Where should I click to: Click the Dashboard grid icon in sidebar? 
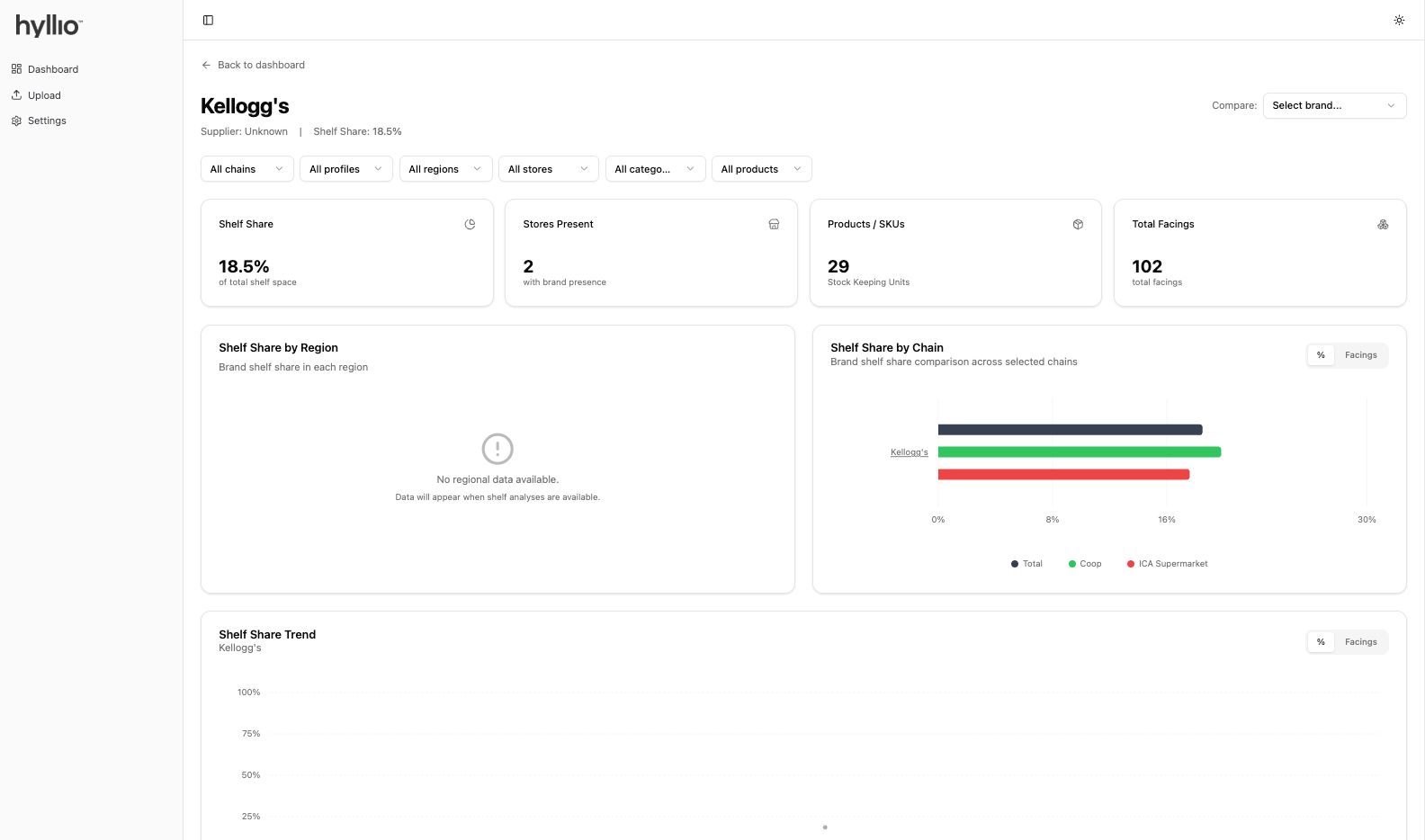(16, 69)
